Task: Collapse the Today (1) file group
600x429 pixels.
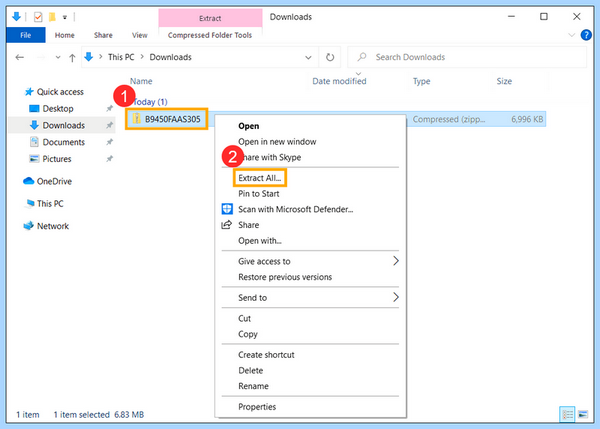Action: (150, 102)
